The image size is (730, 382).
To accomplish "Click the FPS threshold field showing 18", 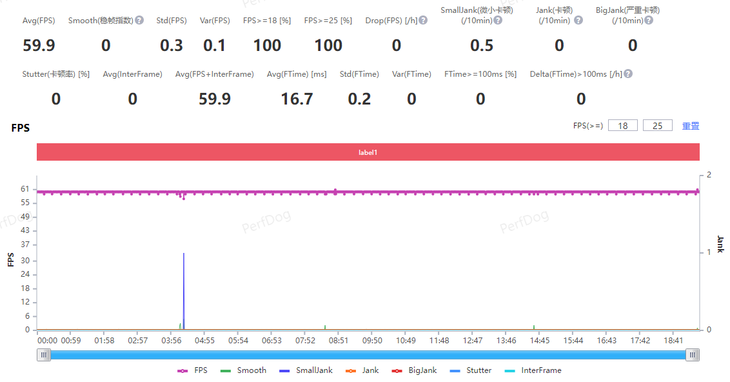I will 622,126.
